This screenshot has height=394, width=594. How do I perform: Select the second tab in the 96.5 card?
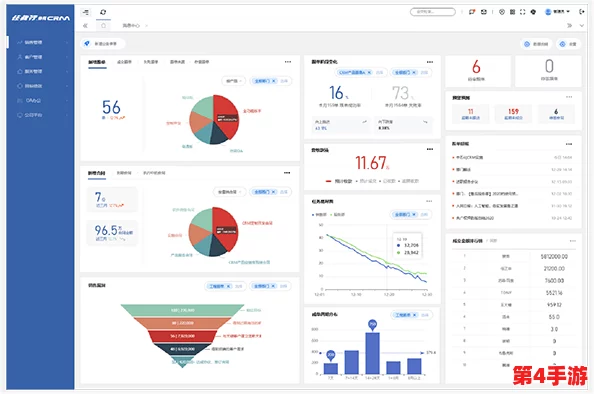pos(124,173)
